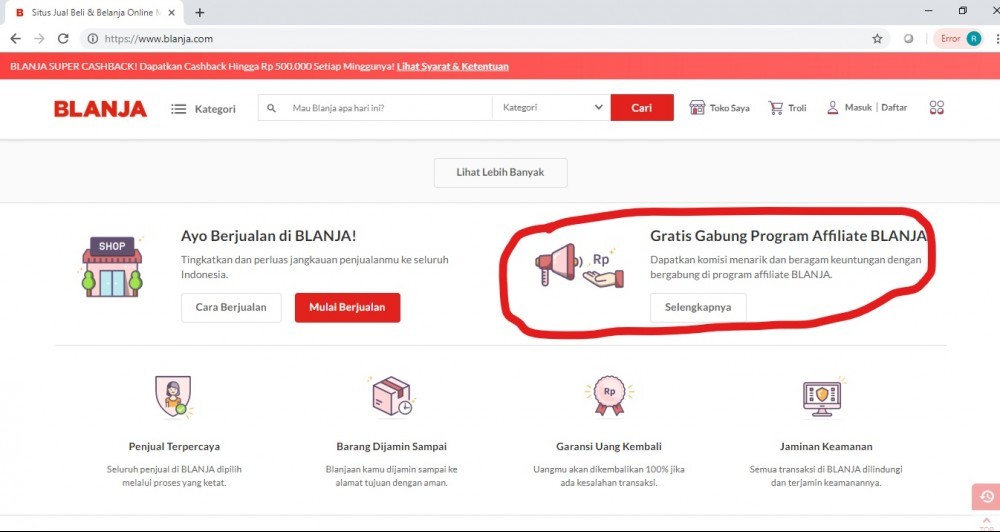Click the 'Garansi Uang Kembali' title text

pyautogui.click(x=609, y=447)
